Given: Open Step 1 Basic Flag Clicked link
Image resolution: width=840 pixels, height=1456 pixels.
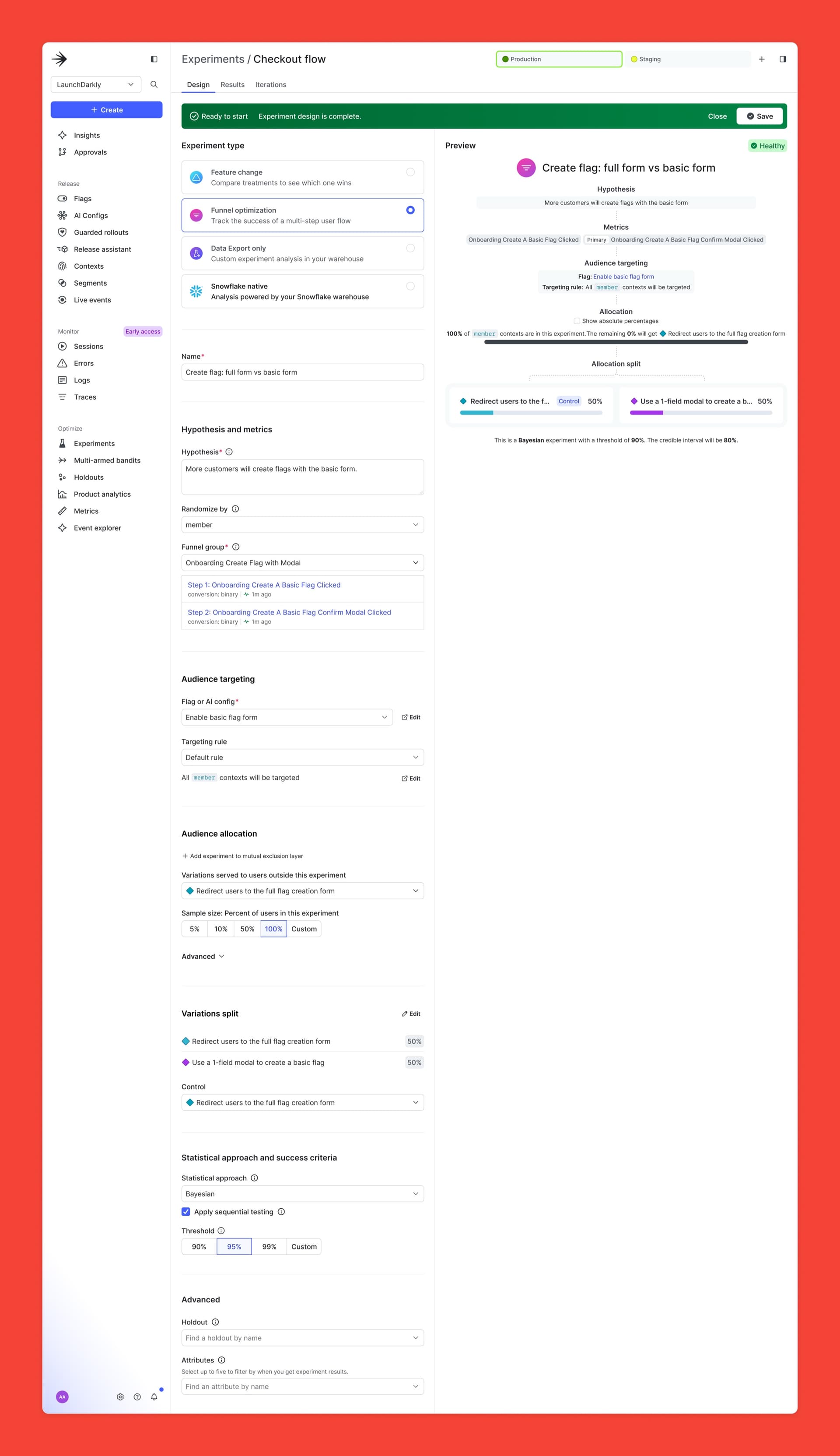Looking at the screenshot, I should click(x=264, y=585).
